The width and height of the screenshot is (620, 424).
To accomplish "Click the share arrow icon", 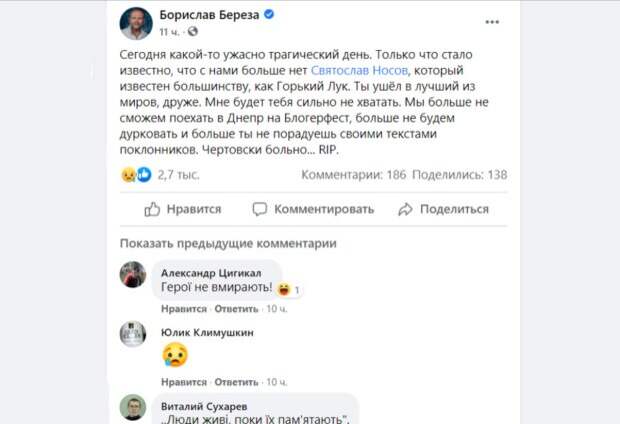I will pos(404,209).
